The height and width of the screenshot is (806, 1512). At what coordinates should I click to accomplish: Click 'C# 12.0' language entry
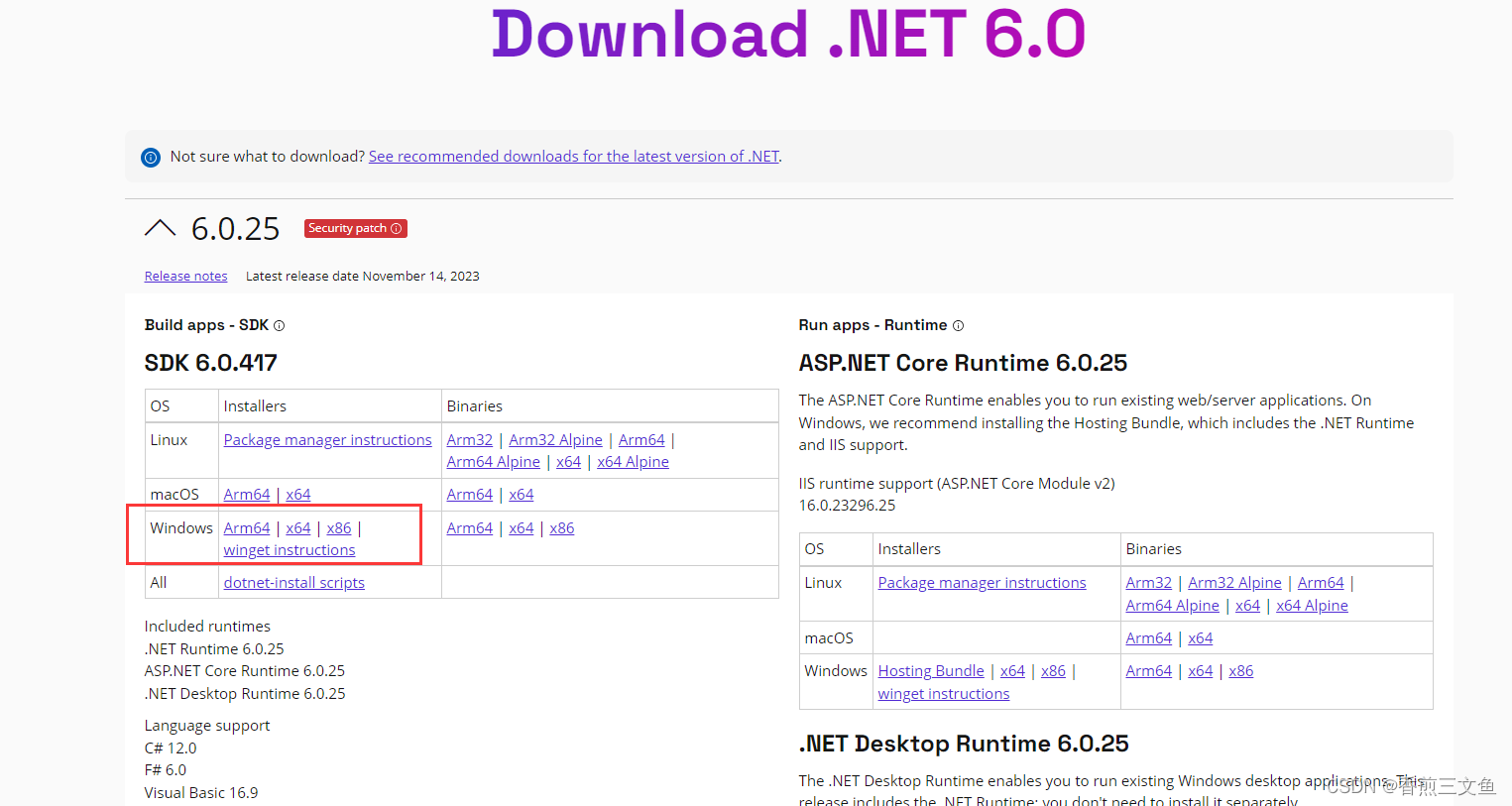click(171, 748)
